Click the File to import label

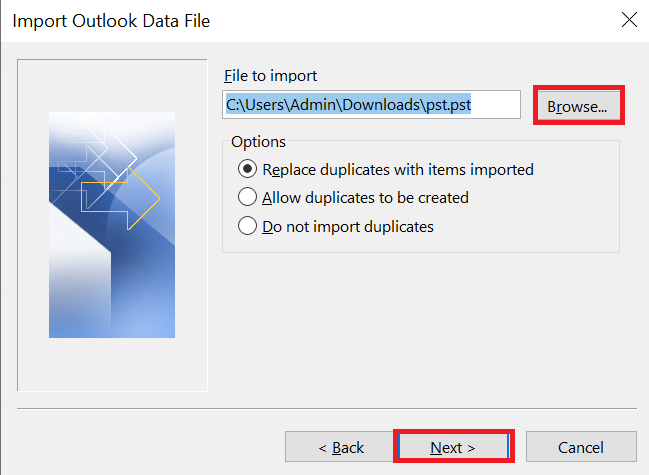click(270, 76)
